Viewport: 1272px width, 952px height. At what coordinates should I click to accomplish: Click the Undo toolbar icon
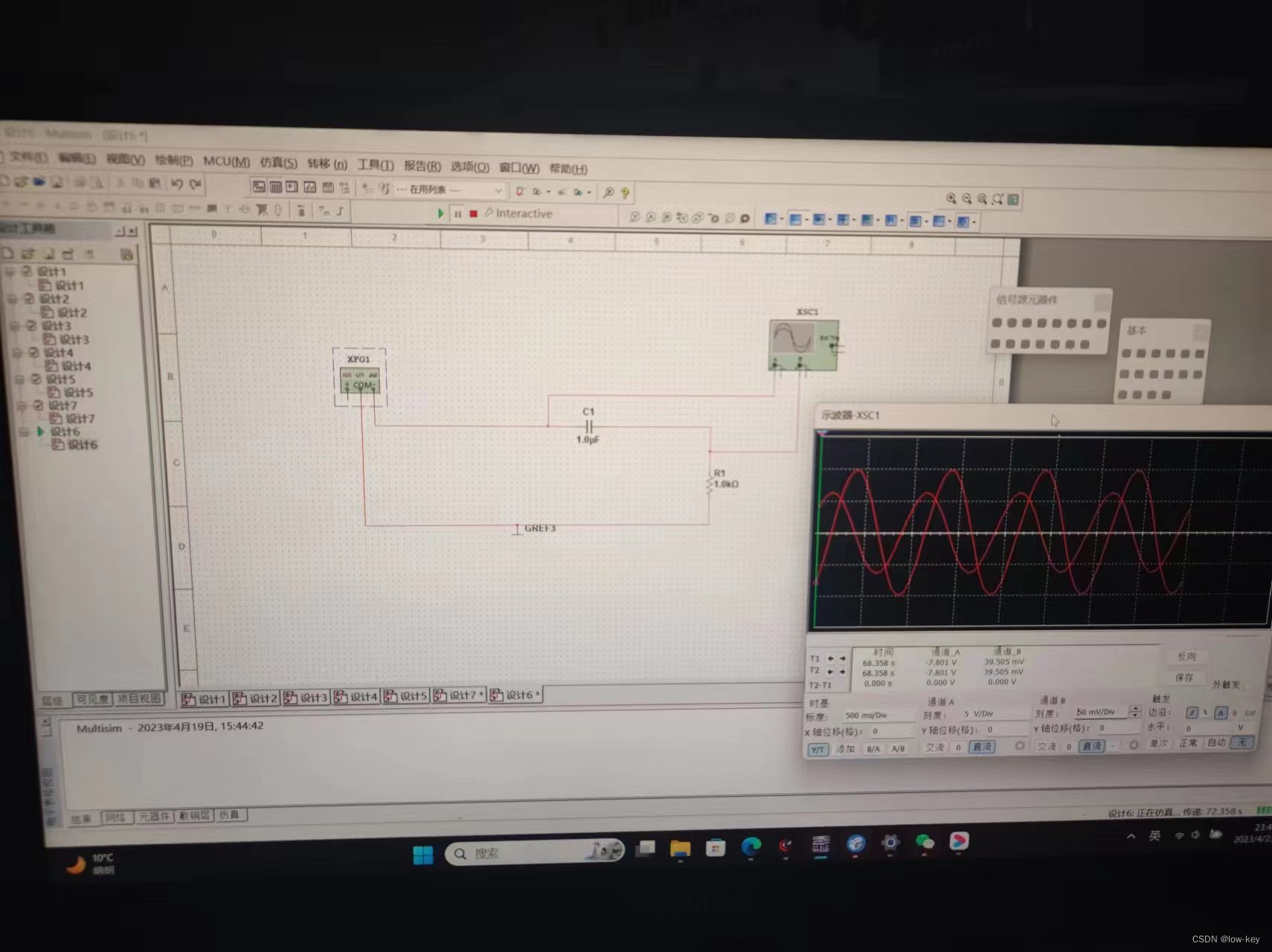(176, 184)
